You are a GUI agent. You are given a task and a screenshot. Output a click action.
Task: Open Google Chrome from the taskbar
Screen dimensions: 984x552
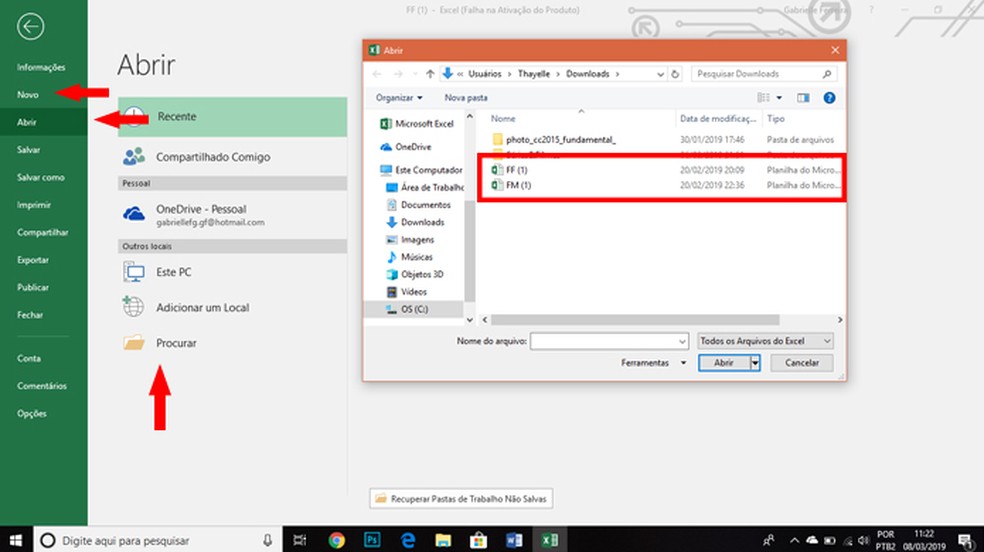click(x=336, y=540)
